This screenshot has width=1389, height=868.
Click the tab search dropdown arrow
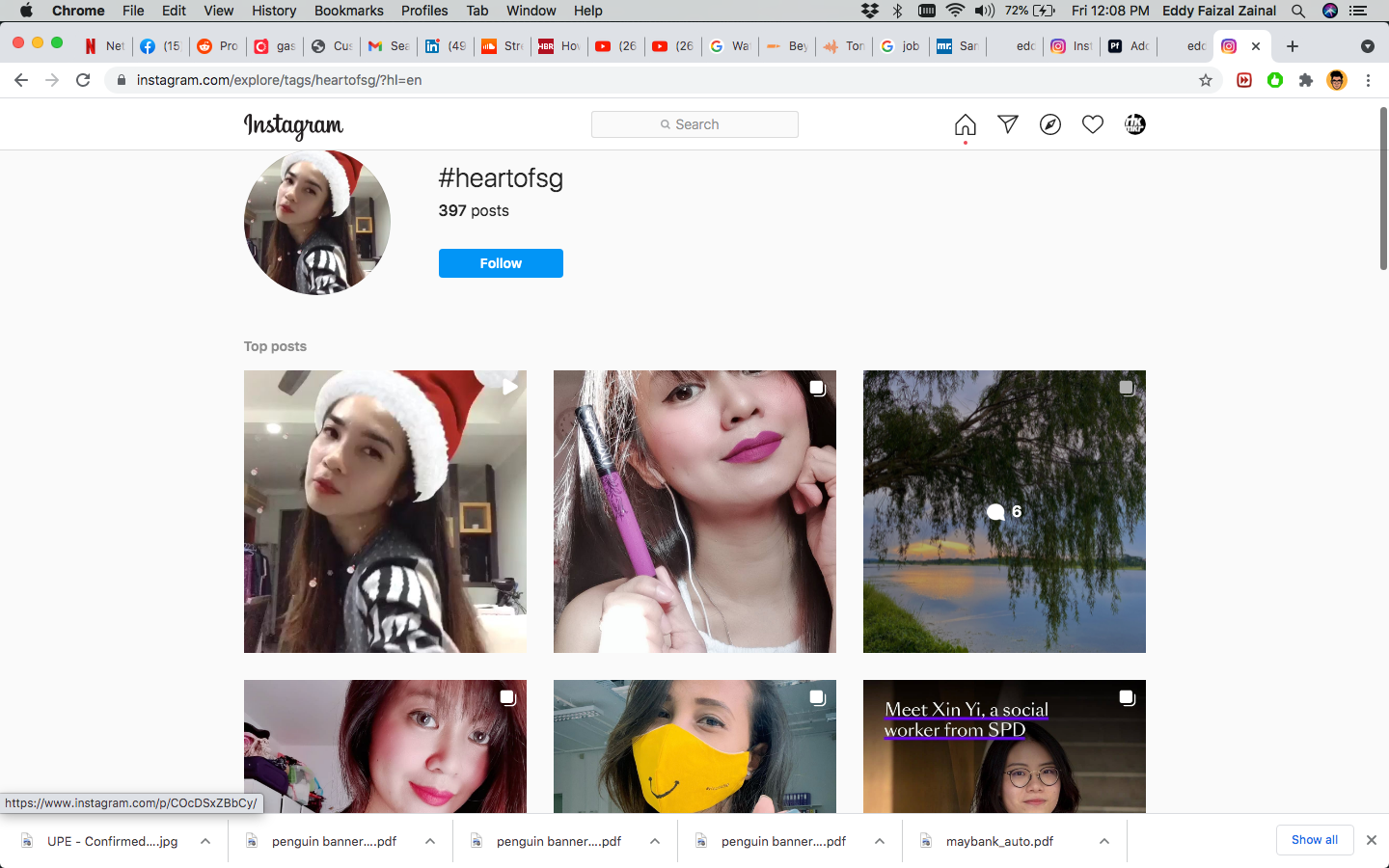click(1367, 46)
